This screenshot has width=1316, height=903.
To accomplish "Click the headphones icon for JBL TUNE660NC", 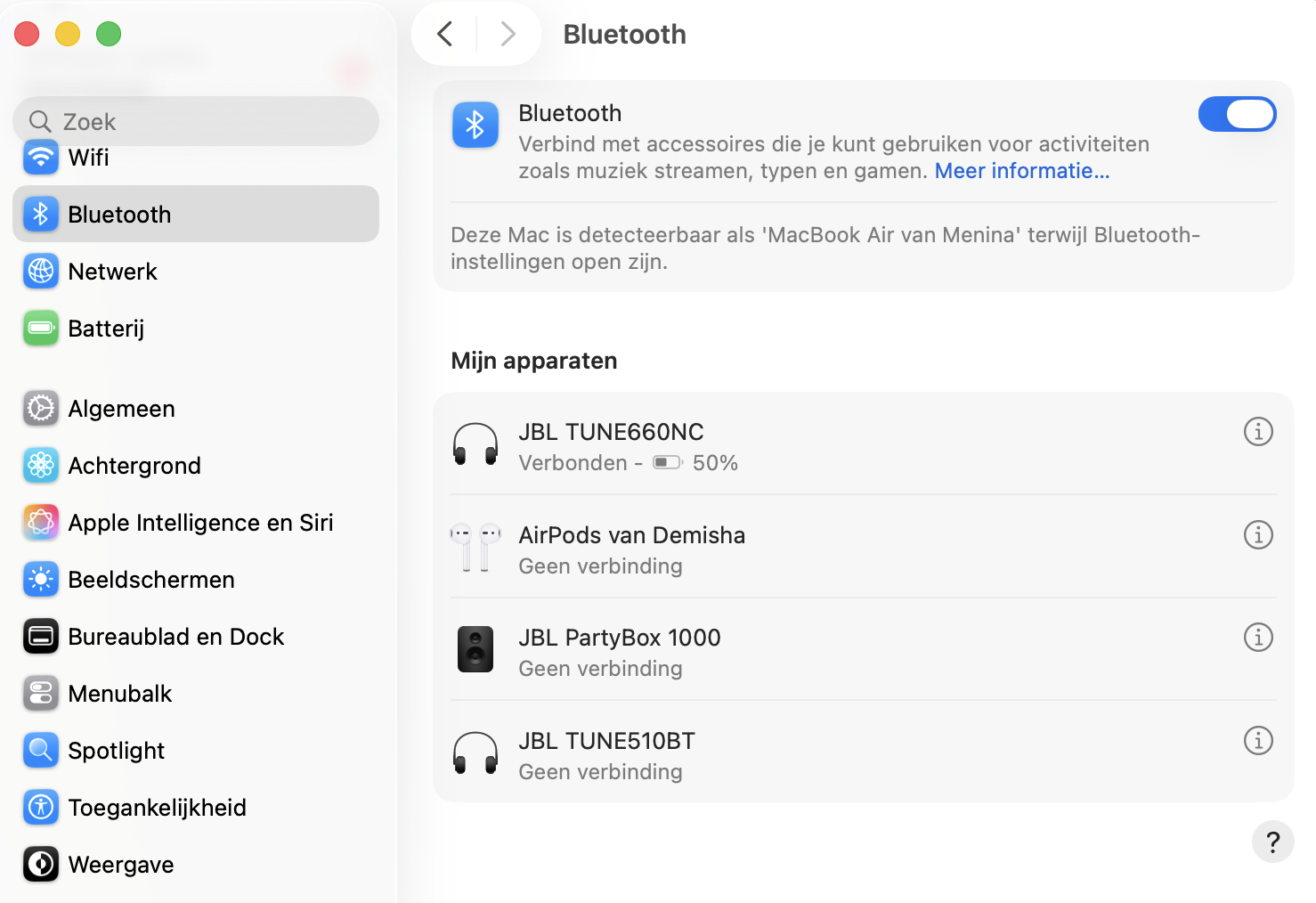I will (x=475, y=445).
